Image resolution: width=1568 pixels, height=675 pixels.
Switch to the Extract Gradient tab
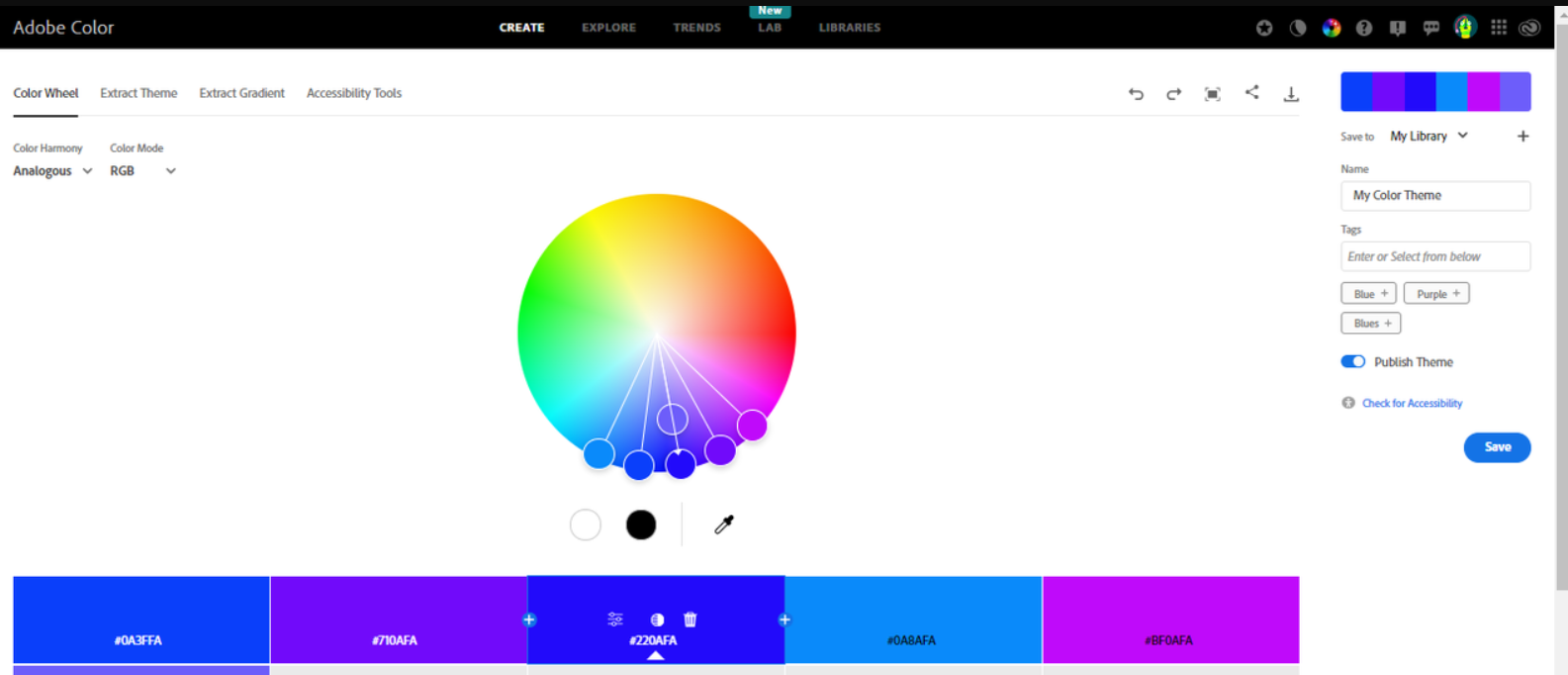point(241,93)
